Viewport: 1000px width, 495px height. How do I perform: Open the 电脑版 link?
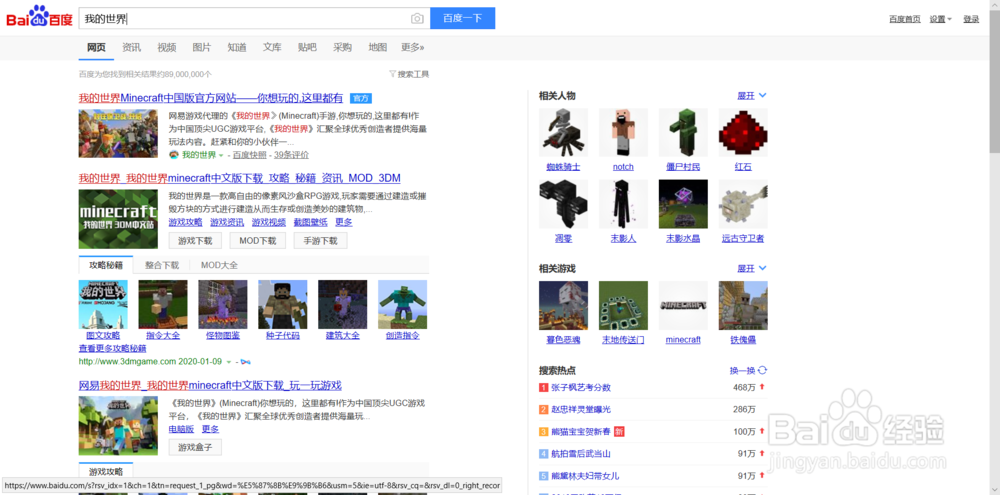181,429
